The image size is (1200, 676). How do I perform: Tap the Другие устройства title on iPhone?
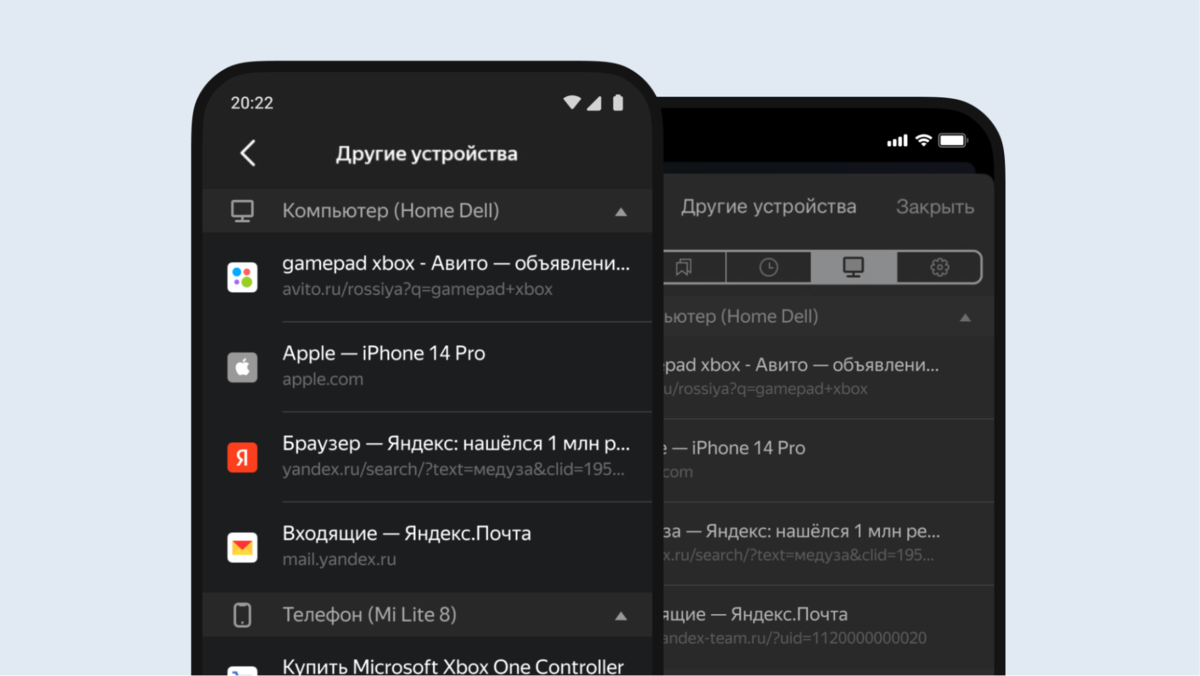pyautogui.click(x=769, y=207)
